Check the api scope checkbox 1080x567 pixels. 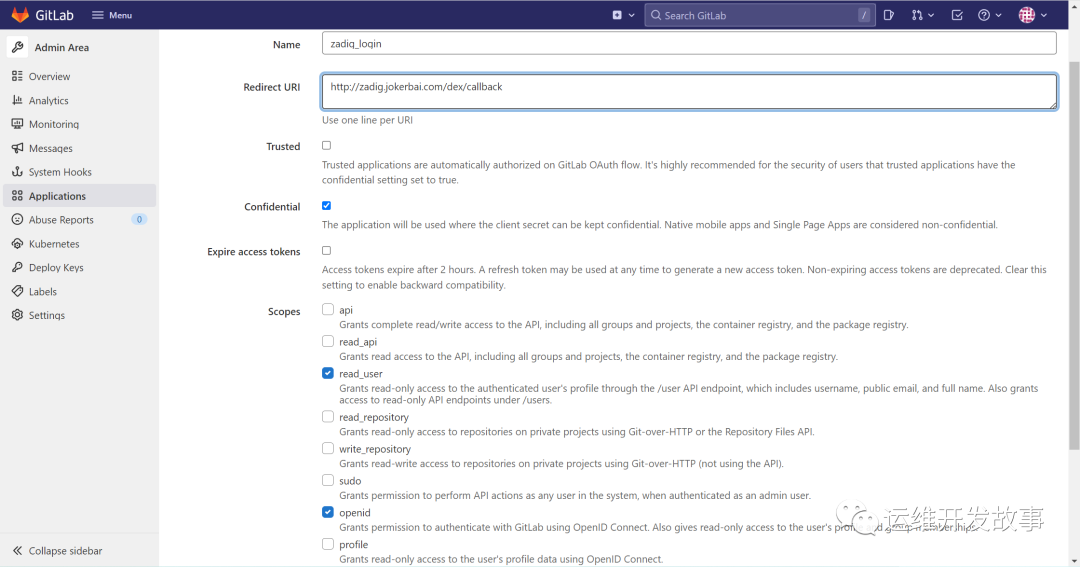point(328,309)
